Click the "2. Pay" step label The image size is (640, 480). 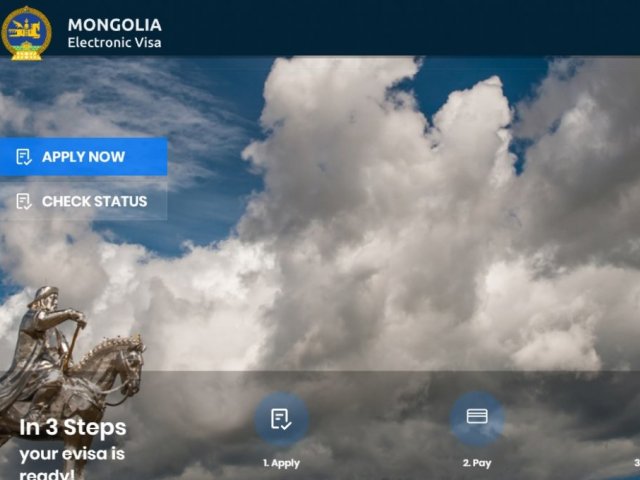477,463
